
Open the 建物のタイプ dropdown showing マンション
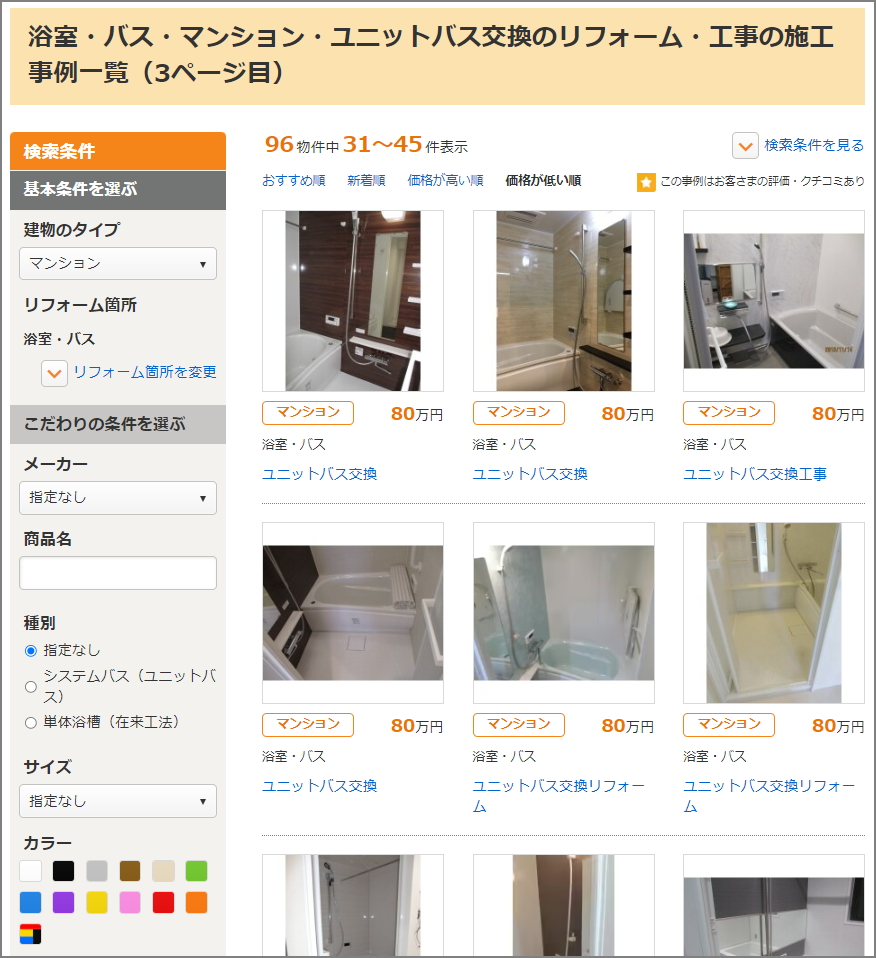(x=118, y=263)
